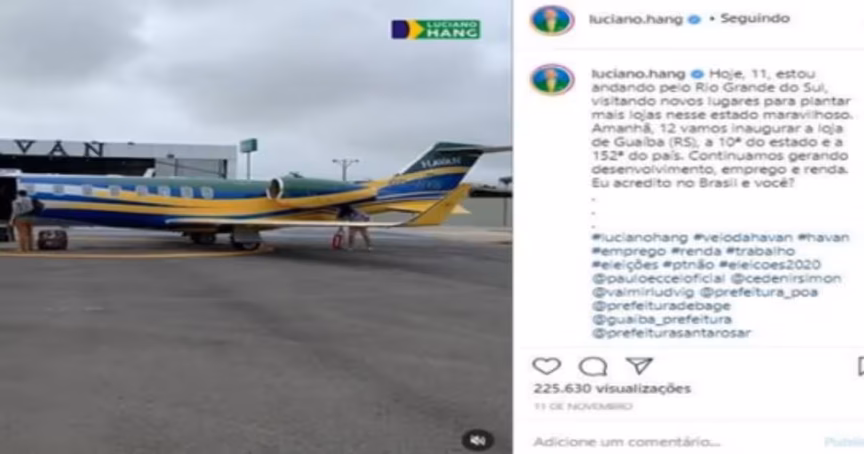Click the video of the airplane
Screen dimensions: 864x454
click(x=256, y=227)
